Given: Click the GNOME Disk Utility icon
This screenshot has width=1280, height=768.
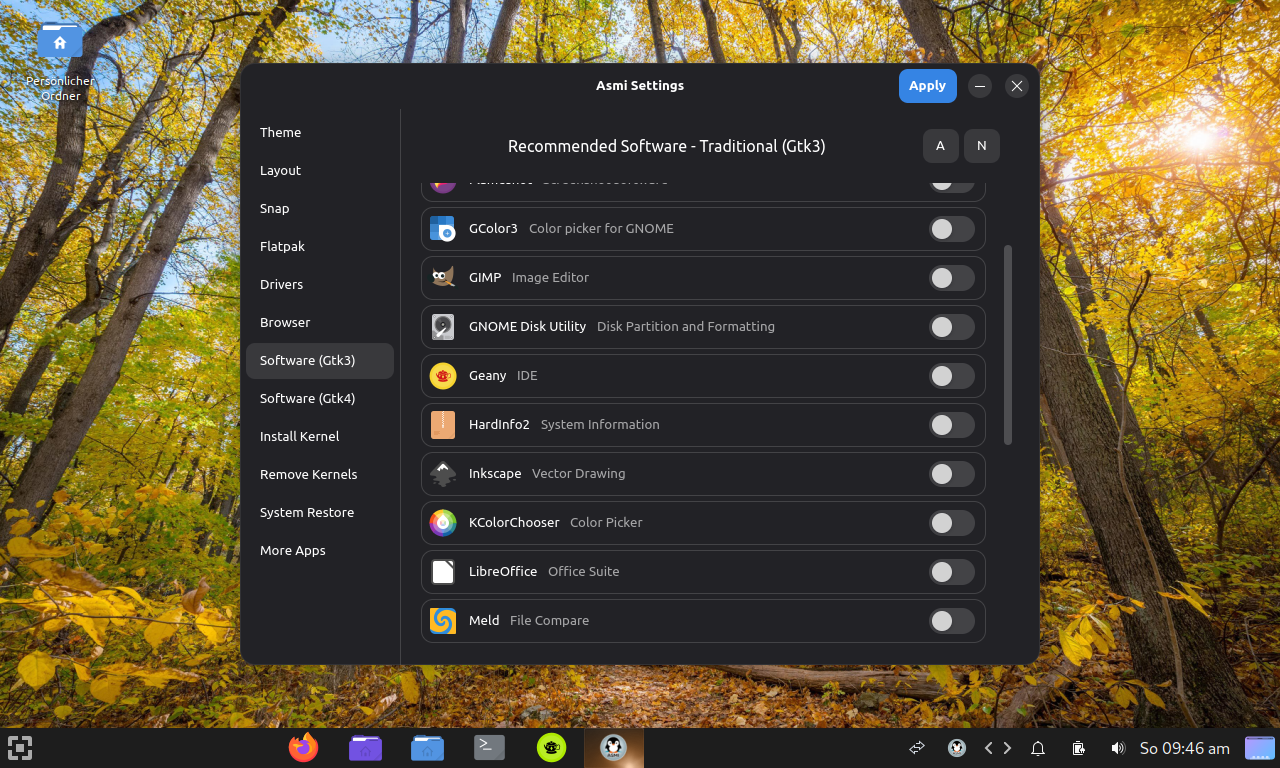Looking at the screenshot, I should point(443,326).
